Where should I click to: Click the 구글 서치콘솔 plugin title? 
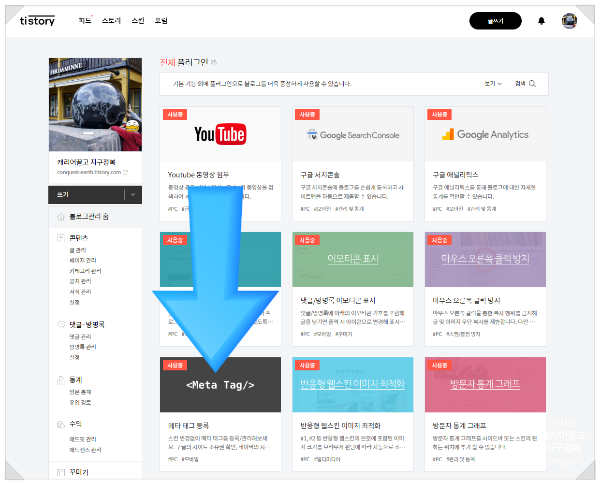point(320,175)
